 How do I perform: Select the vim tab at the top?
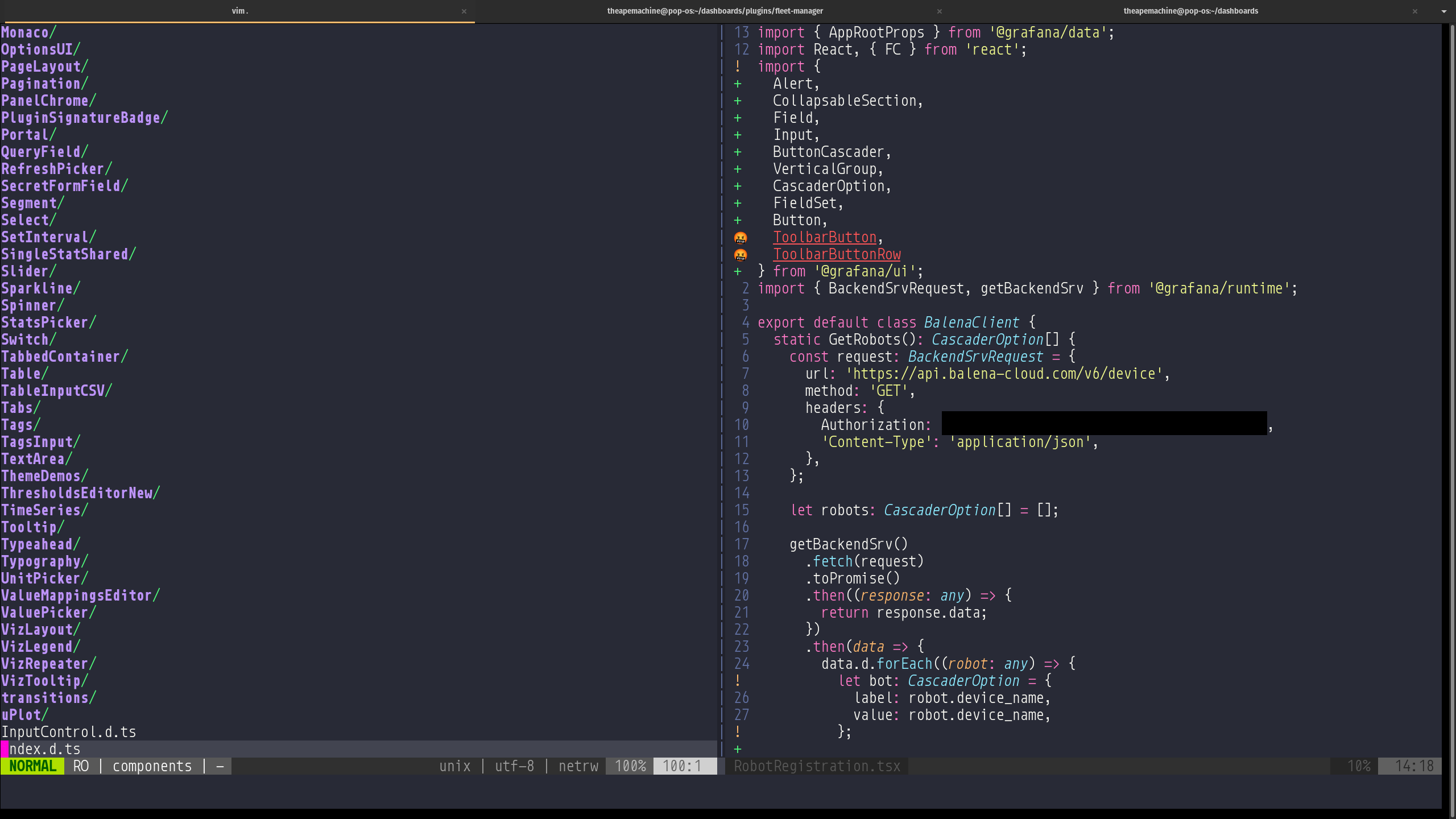[x=238, y=11]
